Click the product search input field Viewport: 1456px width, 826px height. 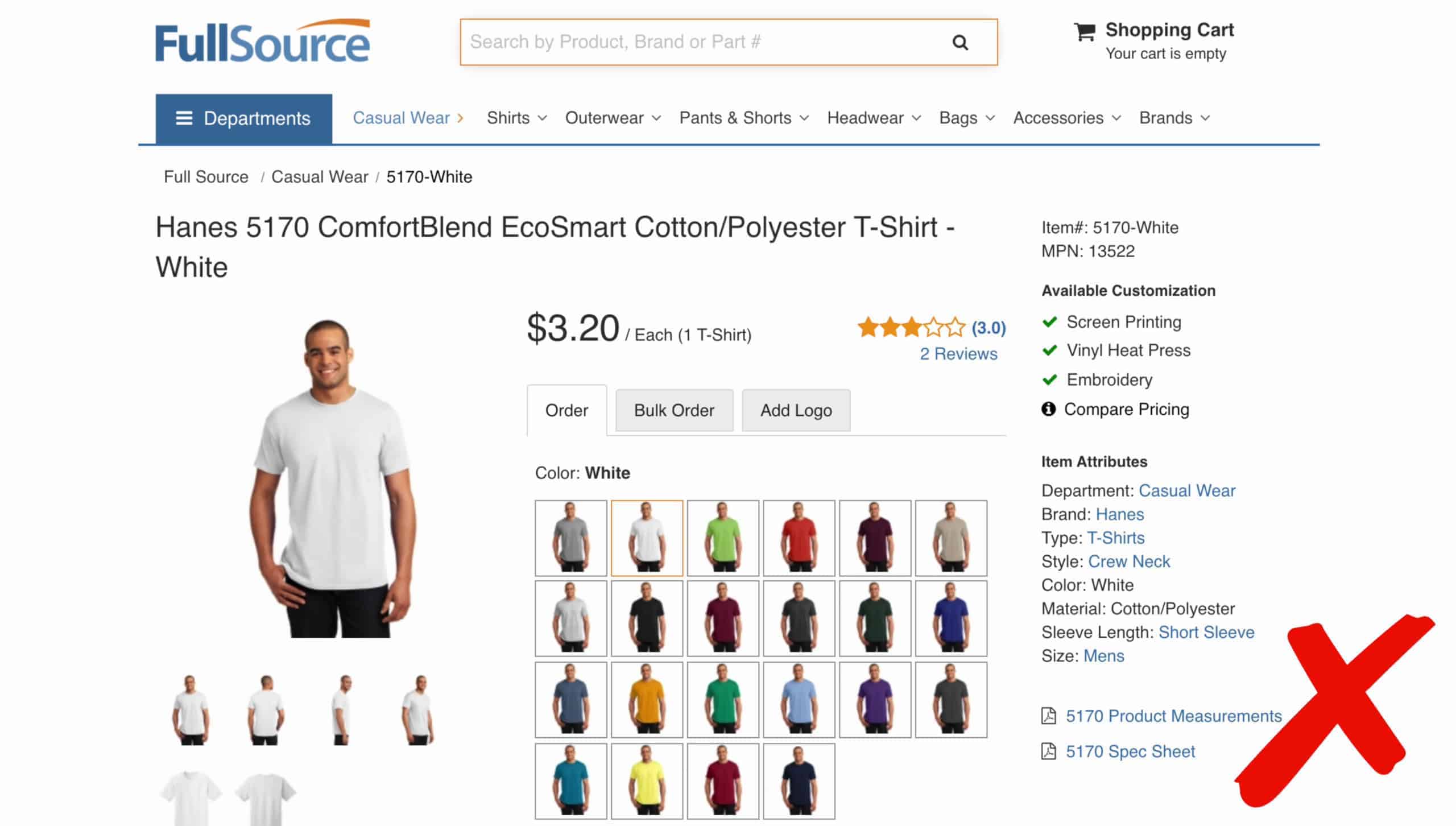[x=700, y=42]
